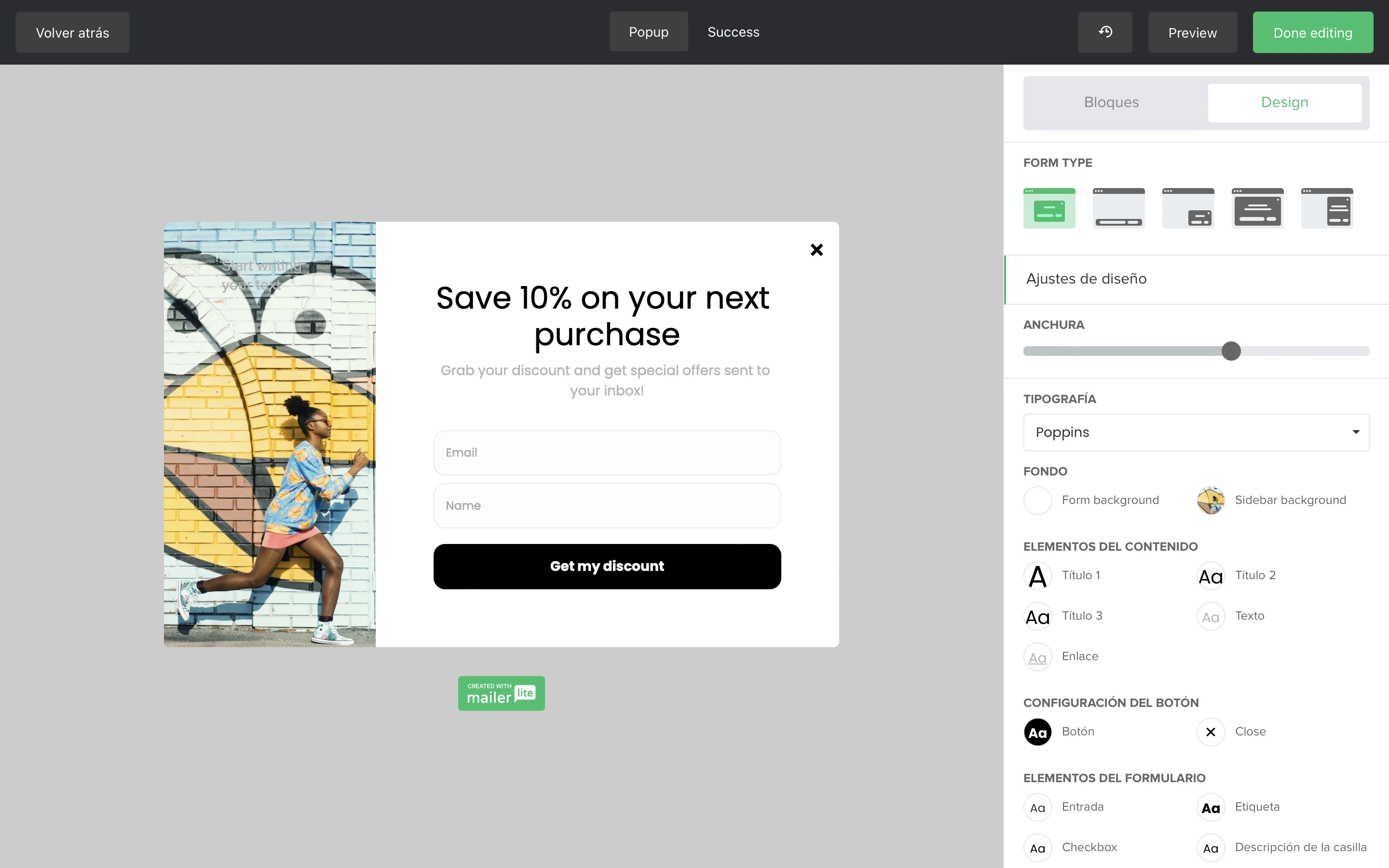Pick the right sidebar form type
Screen dimensions: 1389x868
point(1326,208)
